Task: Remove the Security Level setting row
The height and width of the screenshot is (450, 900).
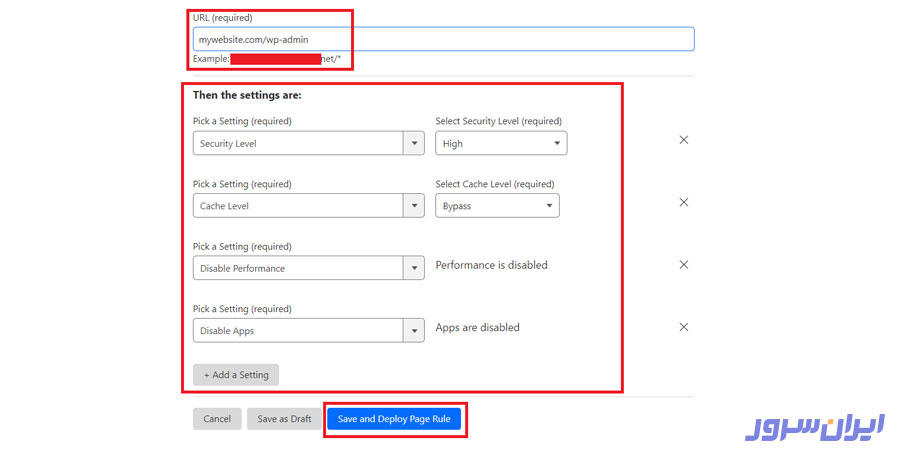Action: pyautogui.click(x=684, y=140)
